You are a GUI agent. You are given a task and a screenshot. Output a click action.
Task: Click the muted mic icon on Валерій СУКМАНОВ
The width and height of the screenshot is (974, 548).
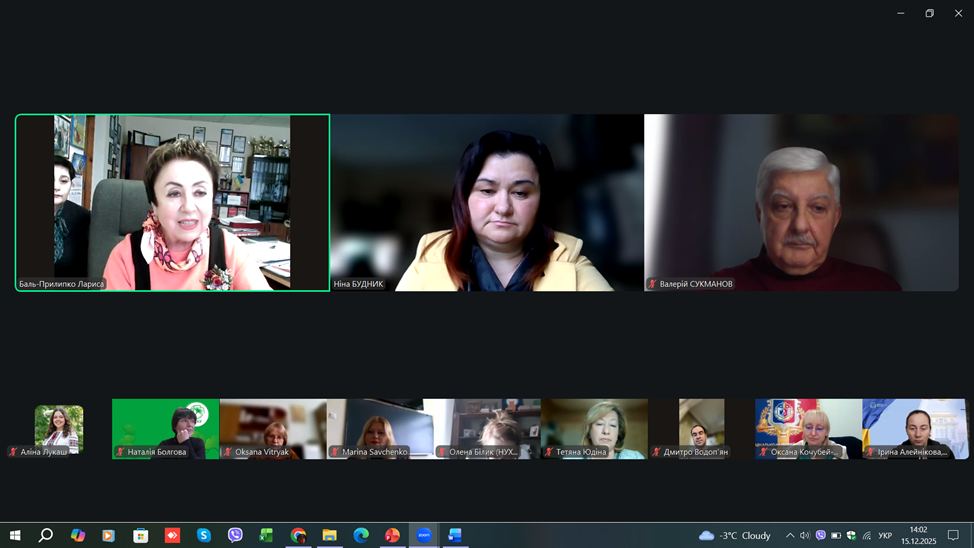pos(653,284)
